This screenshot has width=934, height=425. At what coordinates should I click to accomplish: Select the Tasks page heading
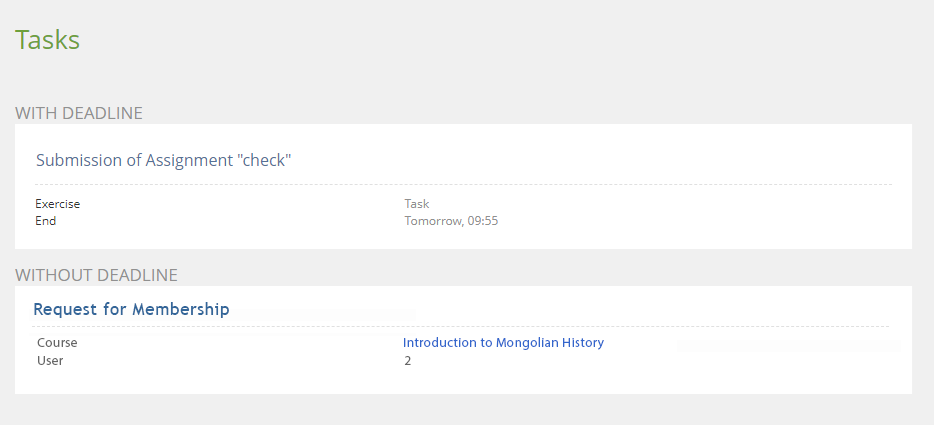pos(47,40)
